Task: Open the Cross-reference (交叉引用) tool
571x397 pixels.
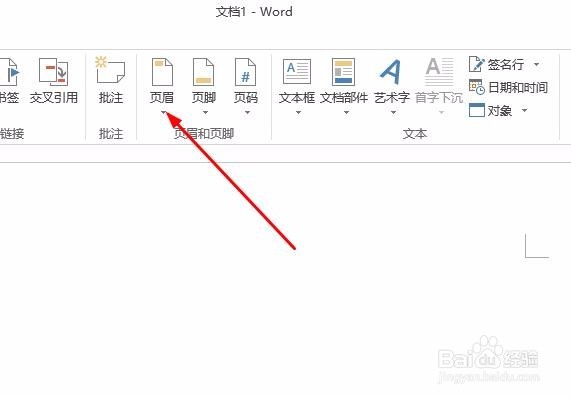Action: click(x=54, y=71)
